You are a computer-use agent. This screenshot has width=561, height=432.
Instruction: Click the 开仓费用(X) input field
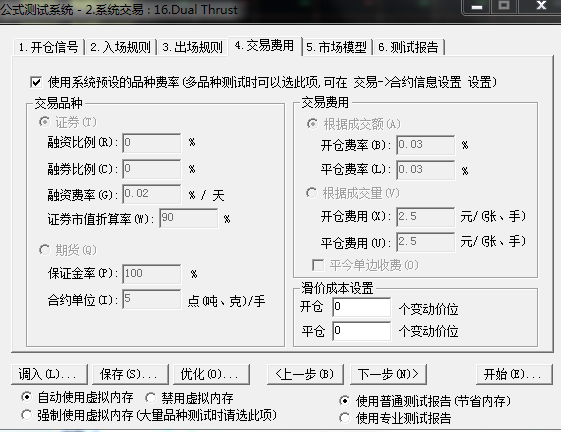[x=426, y=217]
